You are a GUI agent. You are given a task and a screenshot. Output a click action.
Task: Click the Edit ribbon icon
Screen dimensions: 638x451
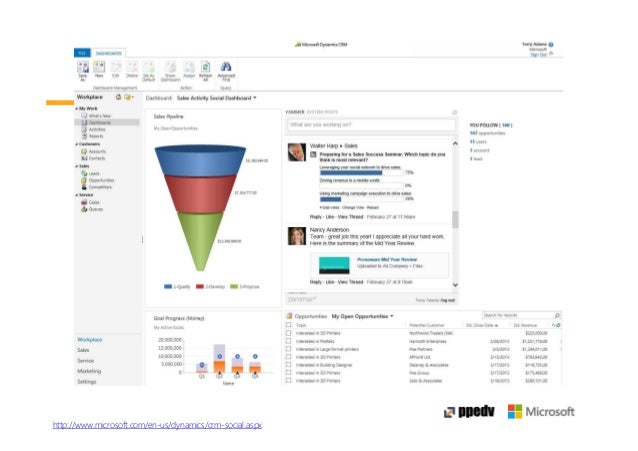pyautogui.click(x=116, y=67)
